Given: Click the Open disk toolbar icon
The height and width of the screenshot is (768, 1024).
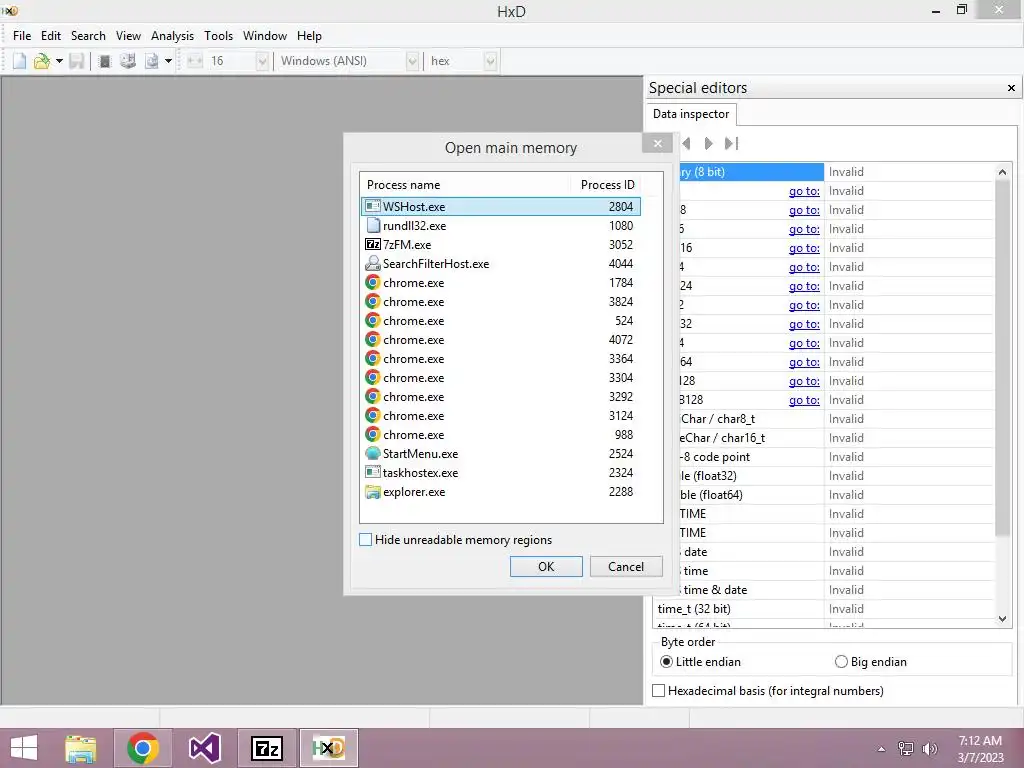Looking at the screenshot, I should 128,61.
